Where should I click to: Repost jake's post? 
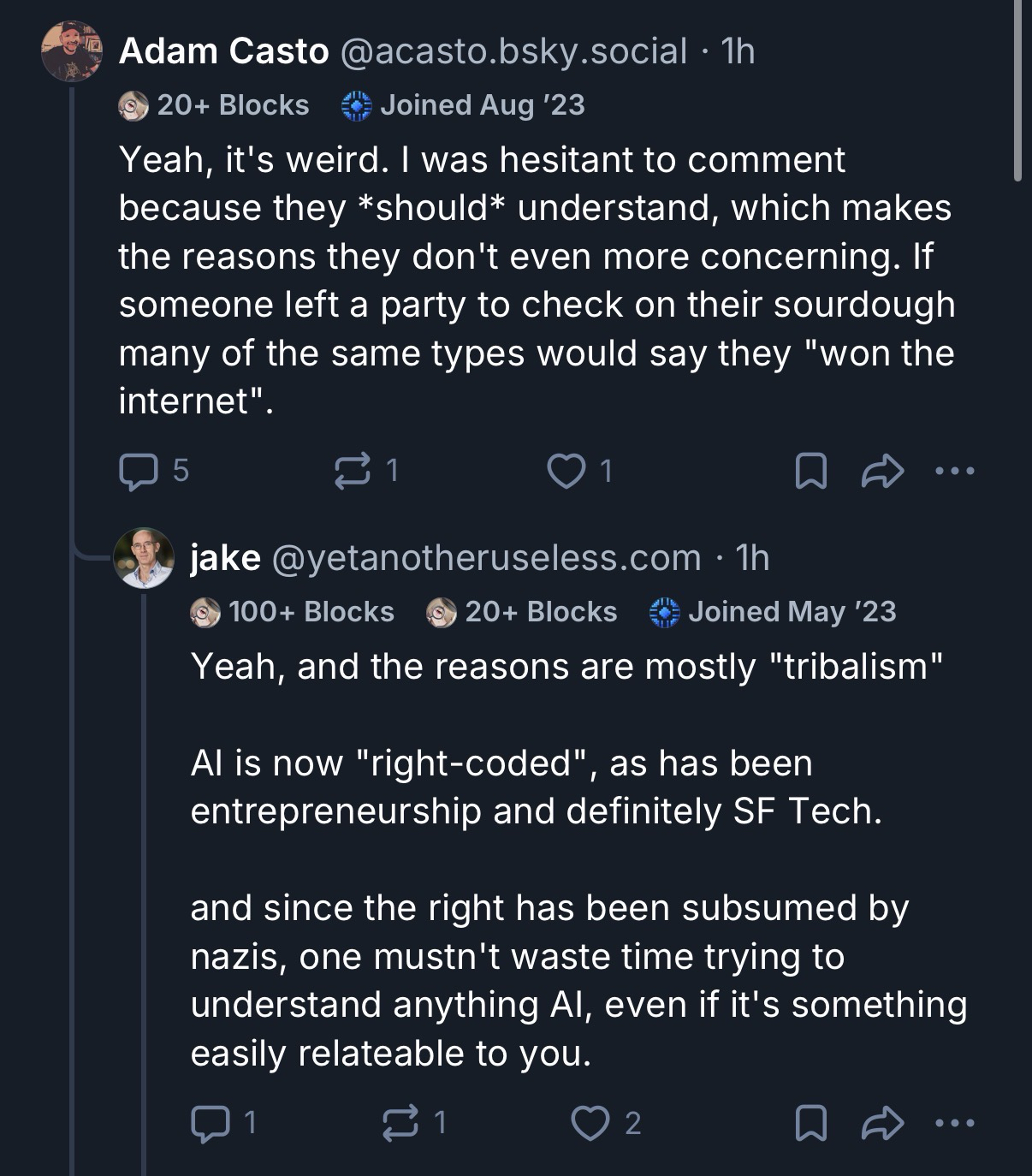[x=400, y=1123]
